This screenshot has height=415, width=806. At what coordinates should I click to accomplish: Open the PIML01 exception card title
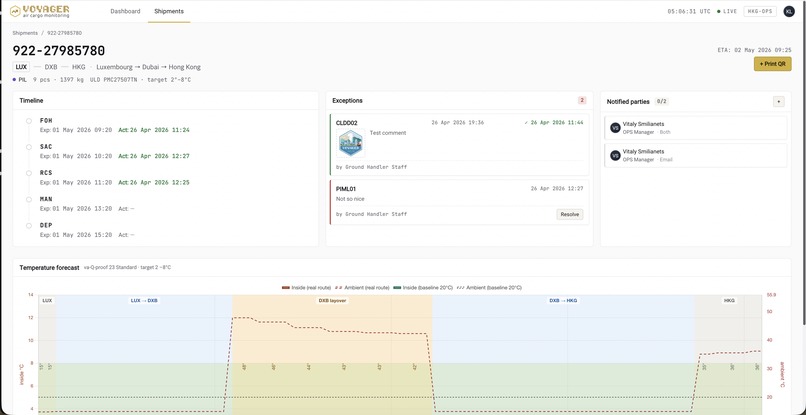pyautogui.click(x=346, y=189)
